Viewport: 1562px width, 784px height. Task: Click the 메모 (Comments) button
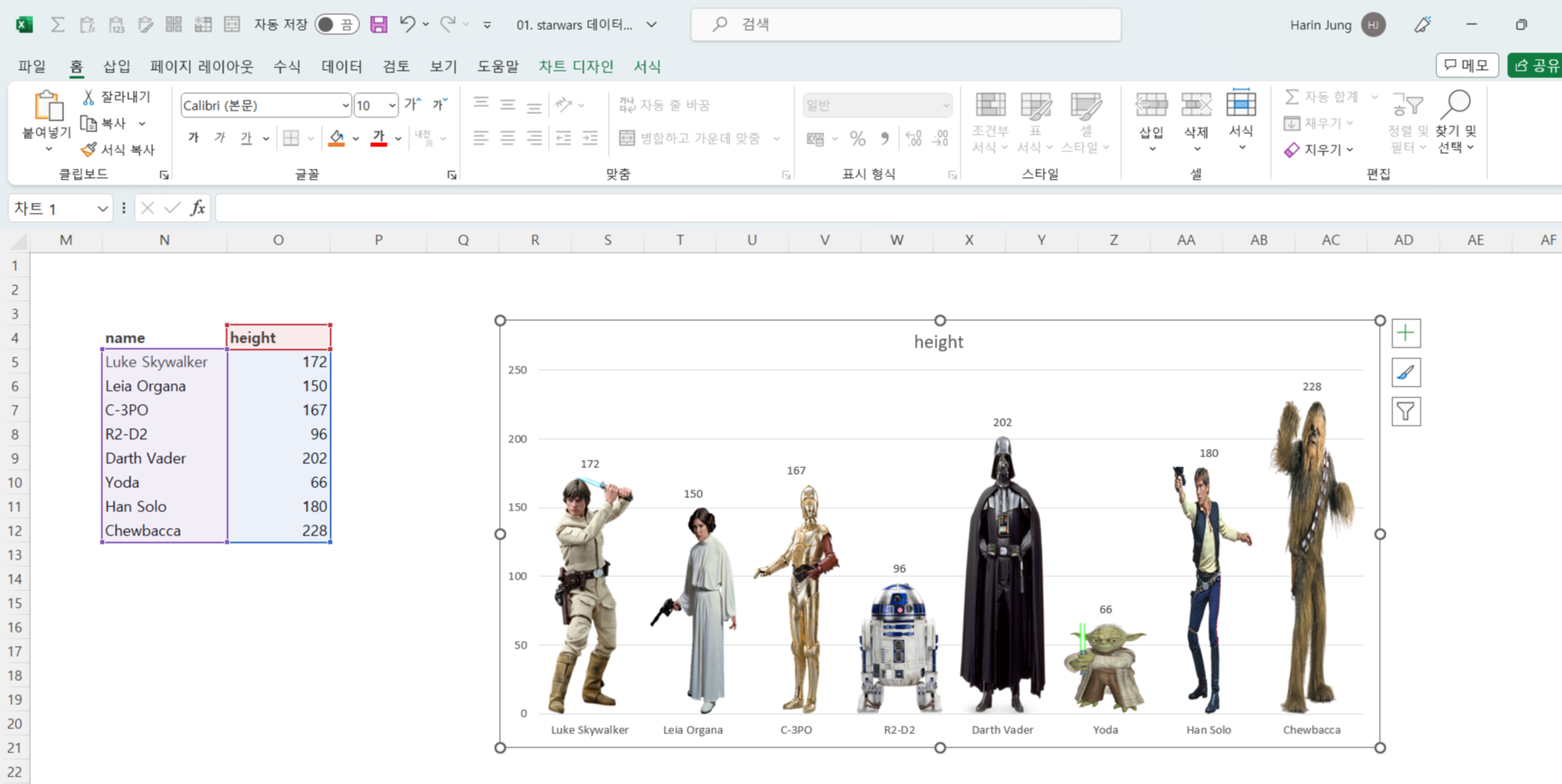coord(1467,65)
